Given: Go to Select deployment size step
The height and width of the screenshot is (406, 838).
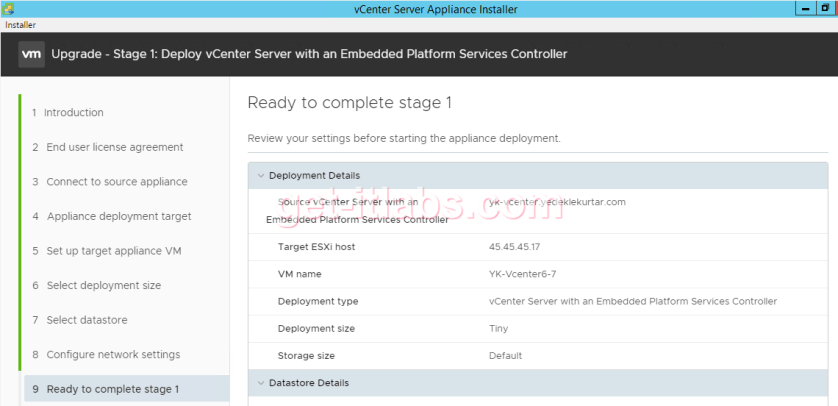Looking at the screenshot, I should pos(103,285).
